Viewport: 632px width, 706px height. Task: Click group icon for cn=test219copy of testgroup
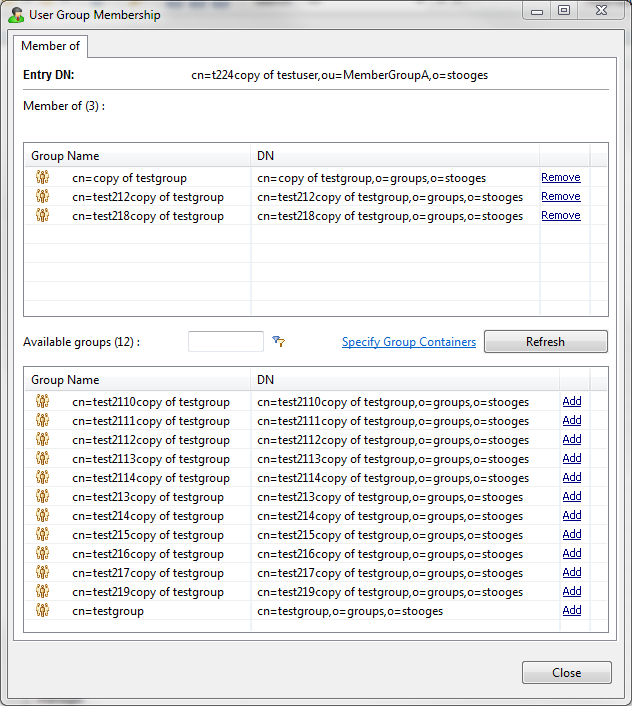(x=42, y=592)
